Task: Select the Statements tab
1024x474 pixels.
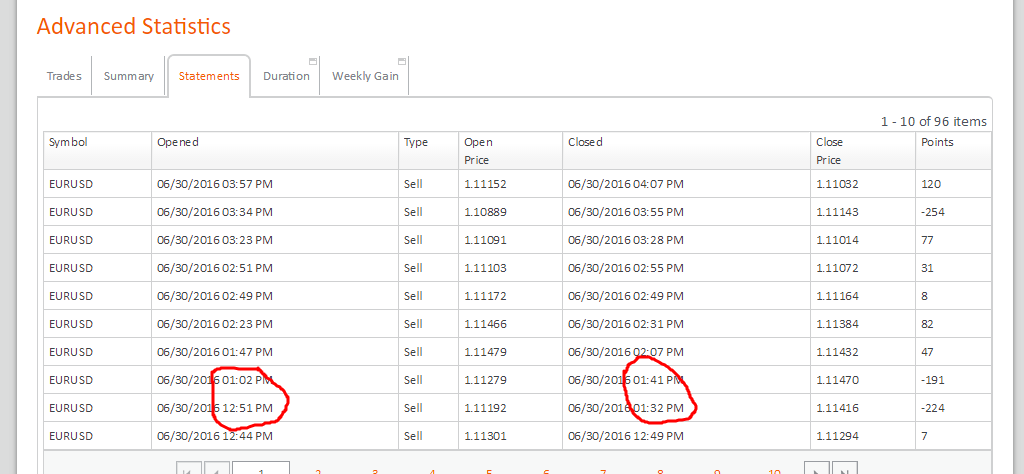Action: click(209, 76)
